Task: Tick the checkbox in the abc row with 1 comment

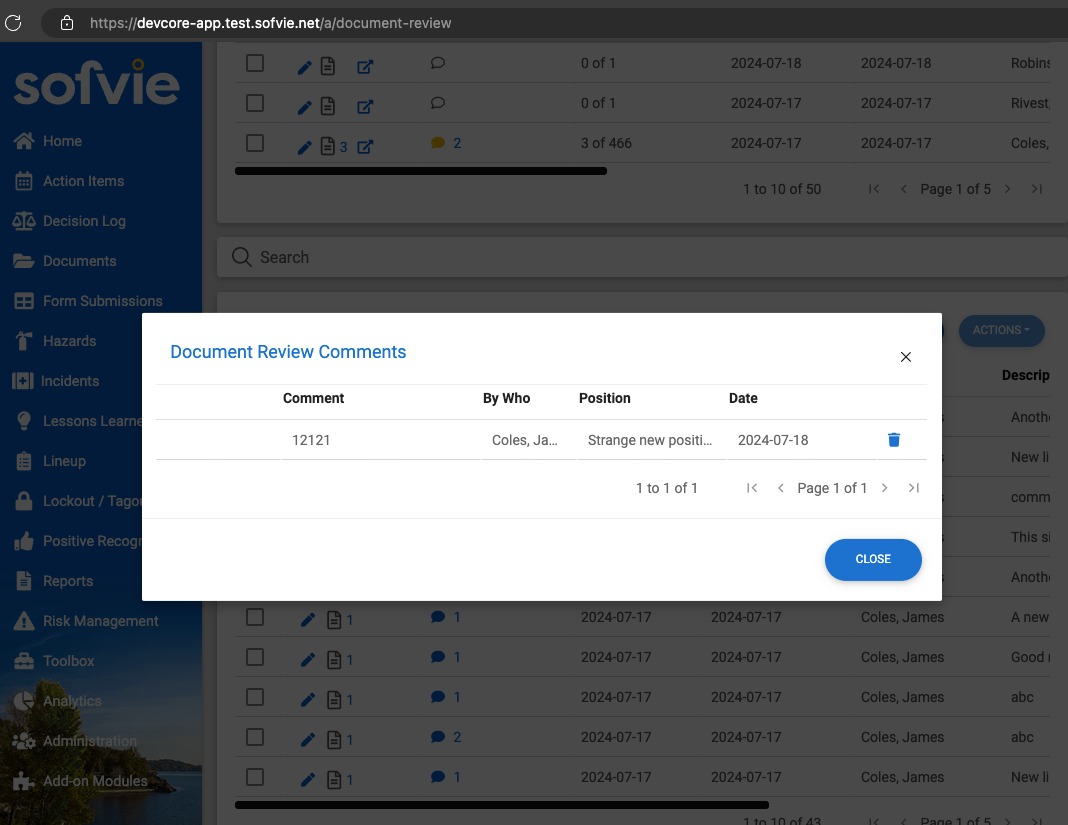Action: click(255, 697)
